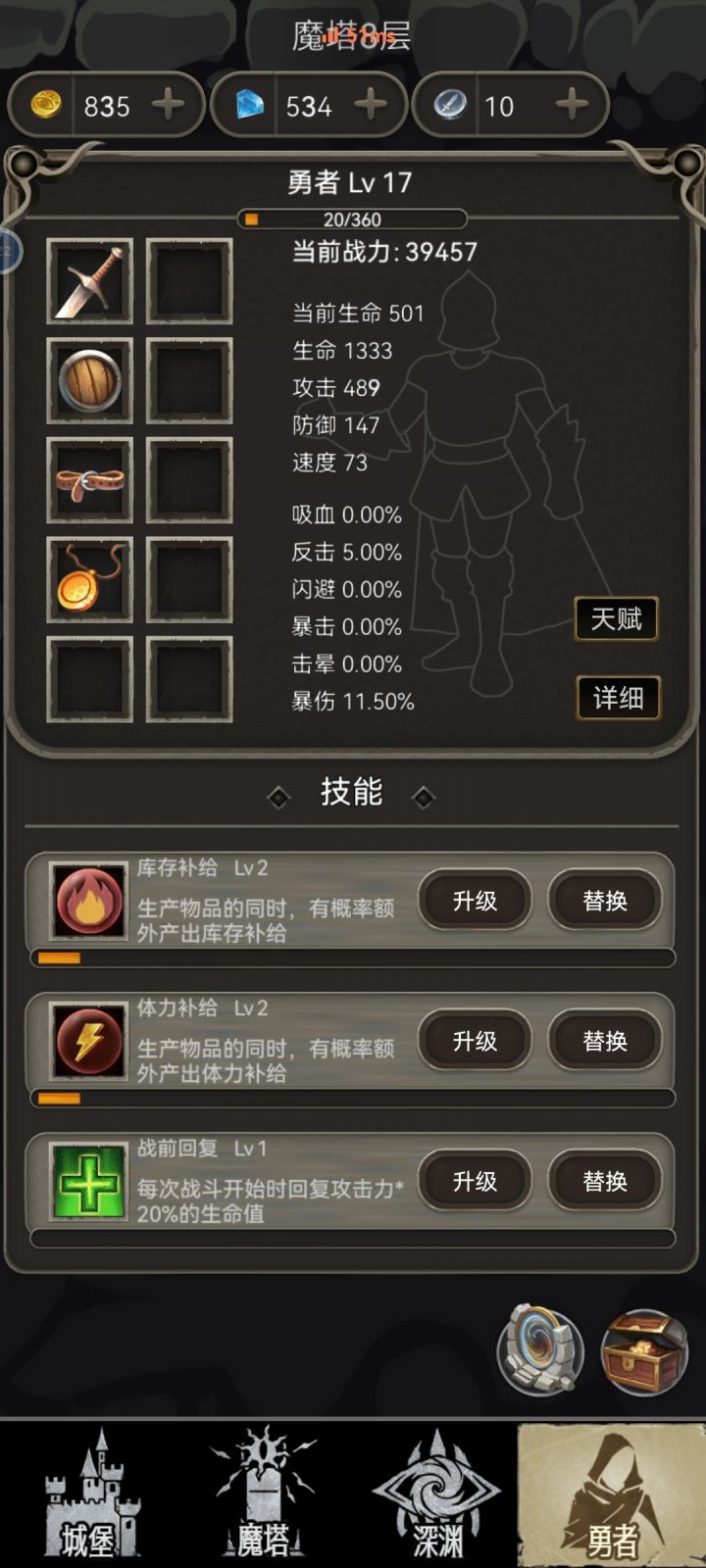The height and width of the screenshot is (1568, 706).
Task: Add more blue gems with plus
Action: pyautogui.click(x=370, y=104)
